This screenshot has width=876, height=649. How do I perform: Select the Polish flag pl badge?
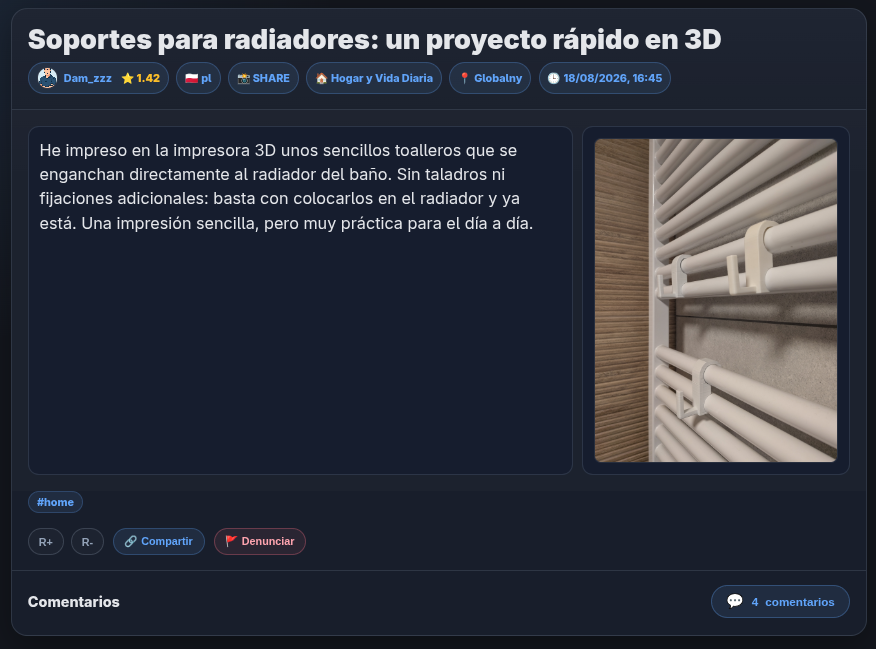pos(198,78)
